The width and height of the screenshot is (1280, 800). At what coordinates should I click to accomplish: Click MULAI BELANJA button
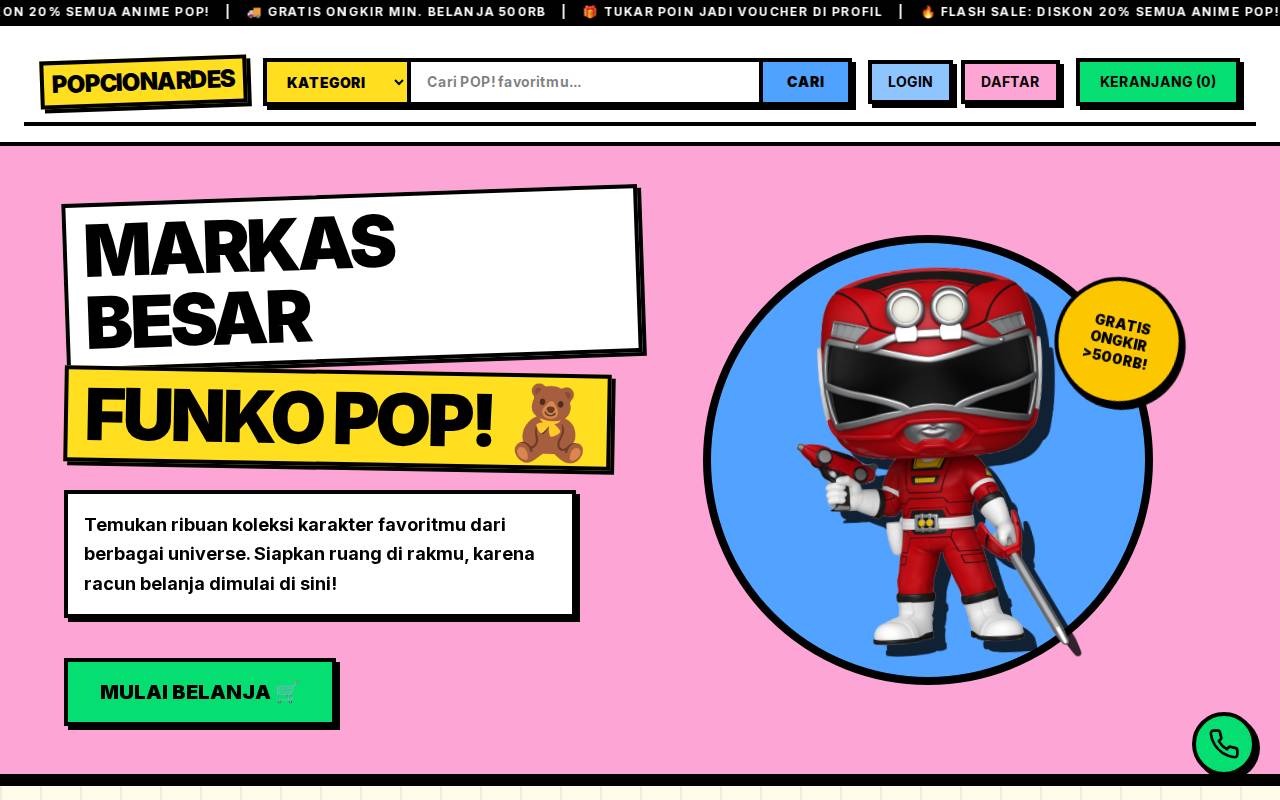point(200,692)
